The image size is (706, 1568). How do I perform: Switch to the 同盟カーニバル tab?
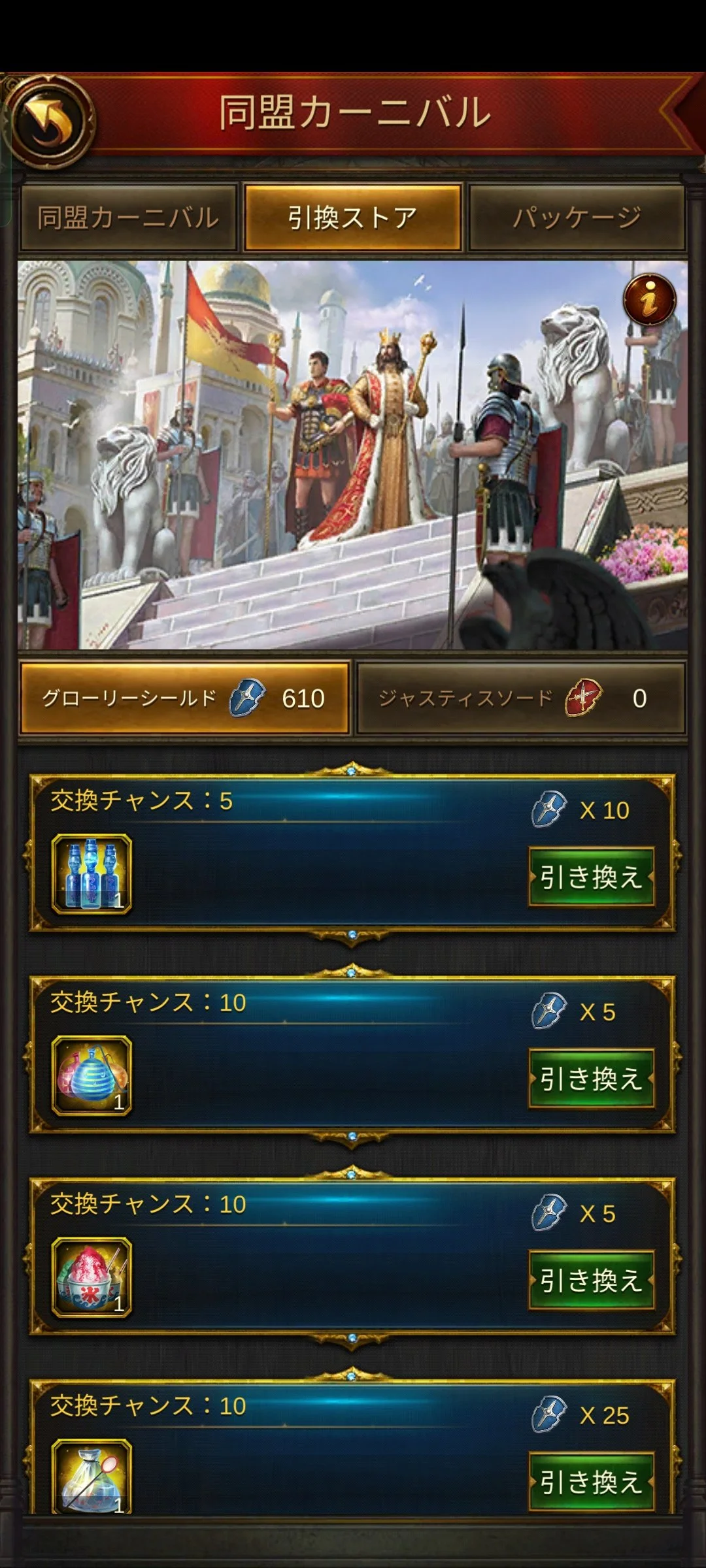(128, 218)
